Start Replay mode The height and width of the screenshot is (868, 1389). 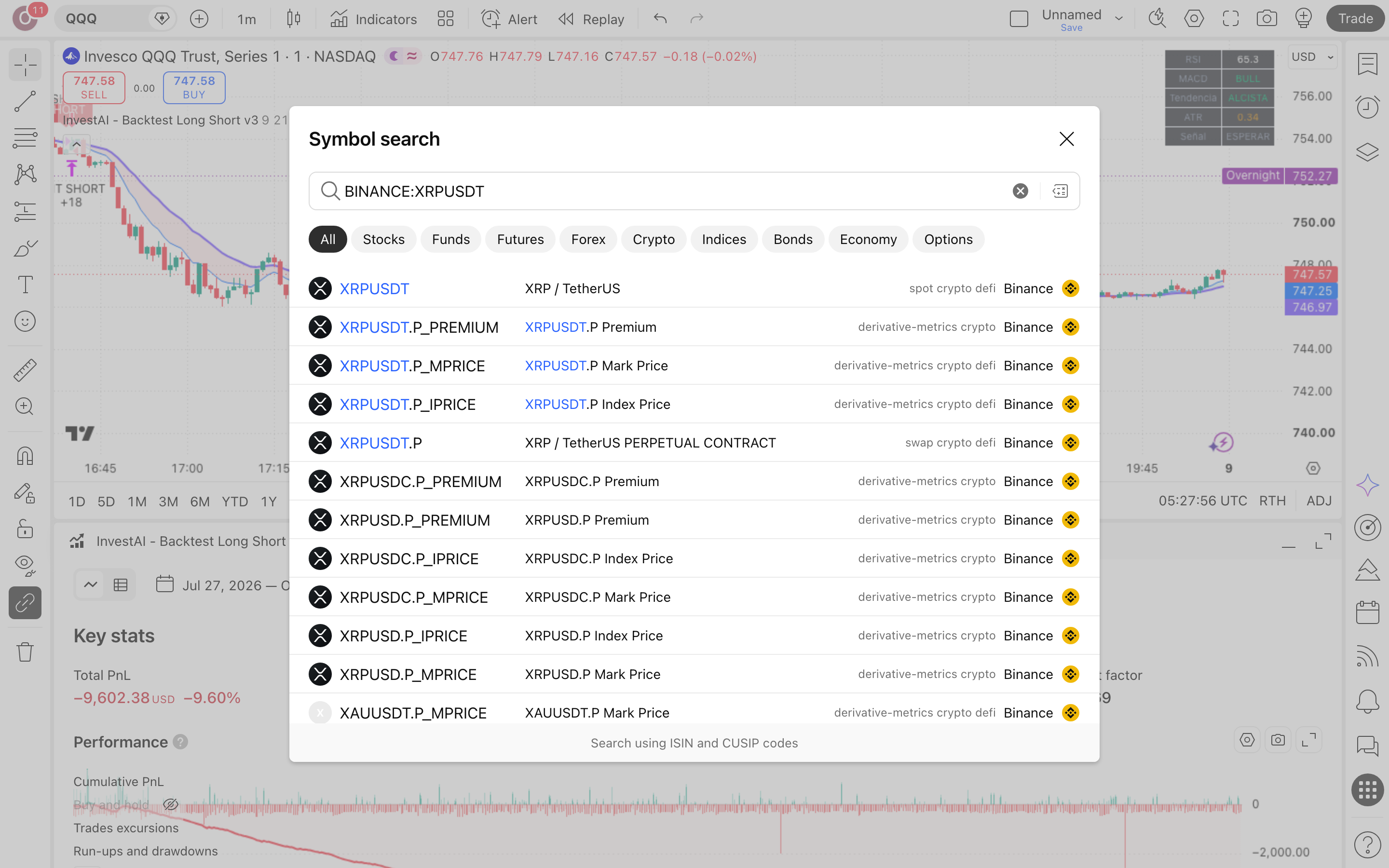pos(591,19)
